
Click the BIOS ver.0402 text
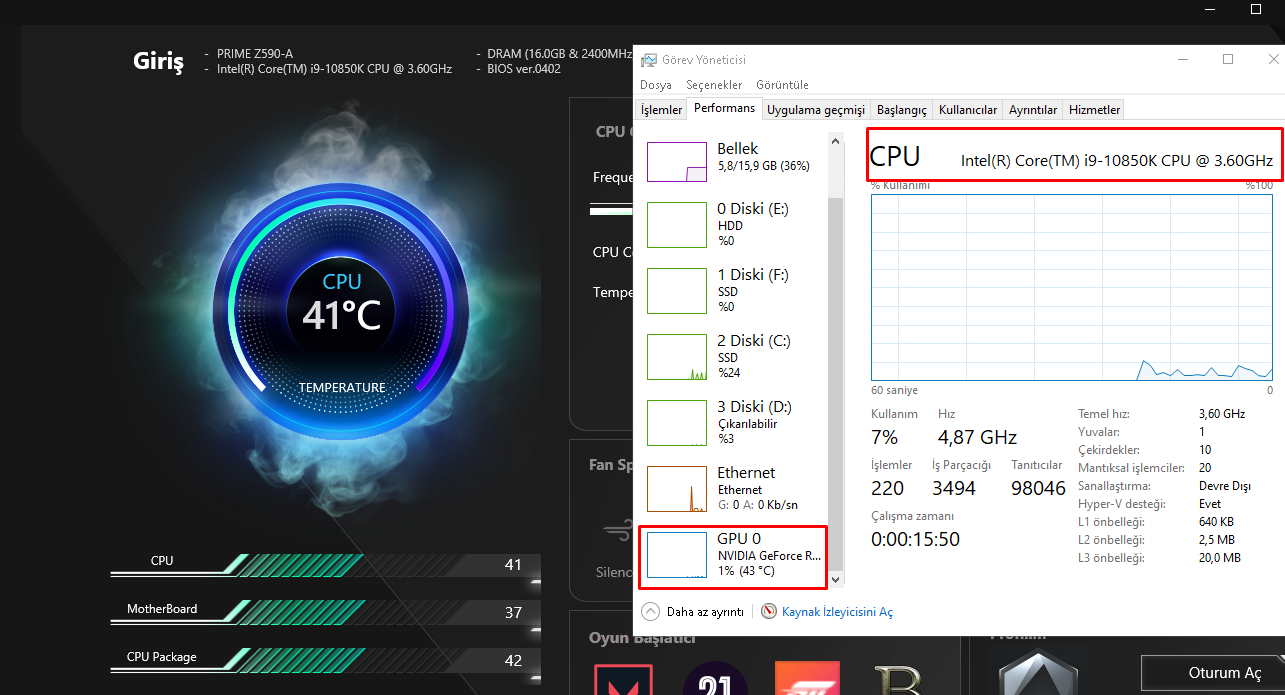tap(524, 69)
